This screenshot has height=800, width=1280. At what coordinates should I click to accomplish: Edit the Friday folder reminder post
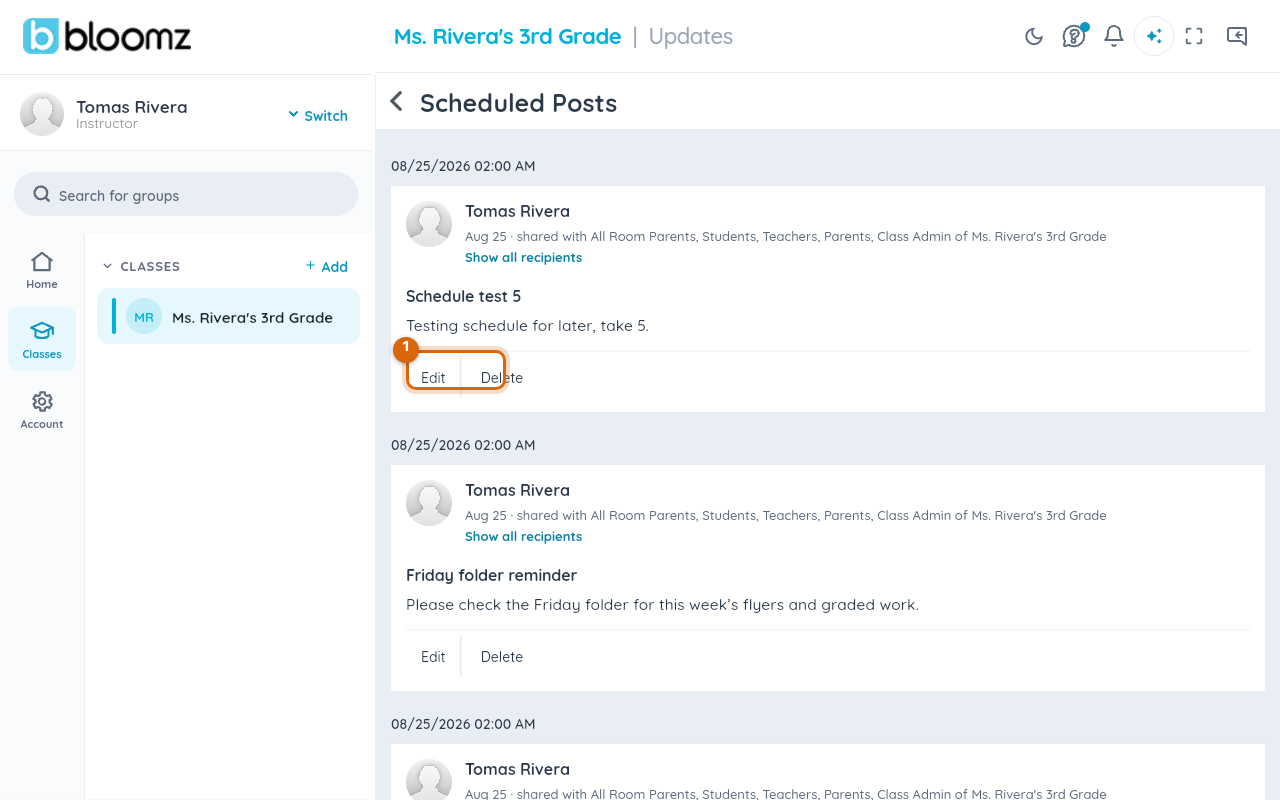pyautogui.click(x=433, y=656)
